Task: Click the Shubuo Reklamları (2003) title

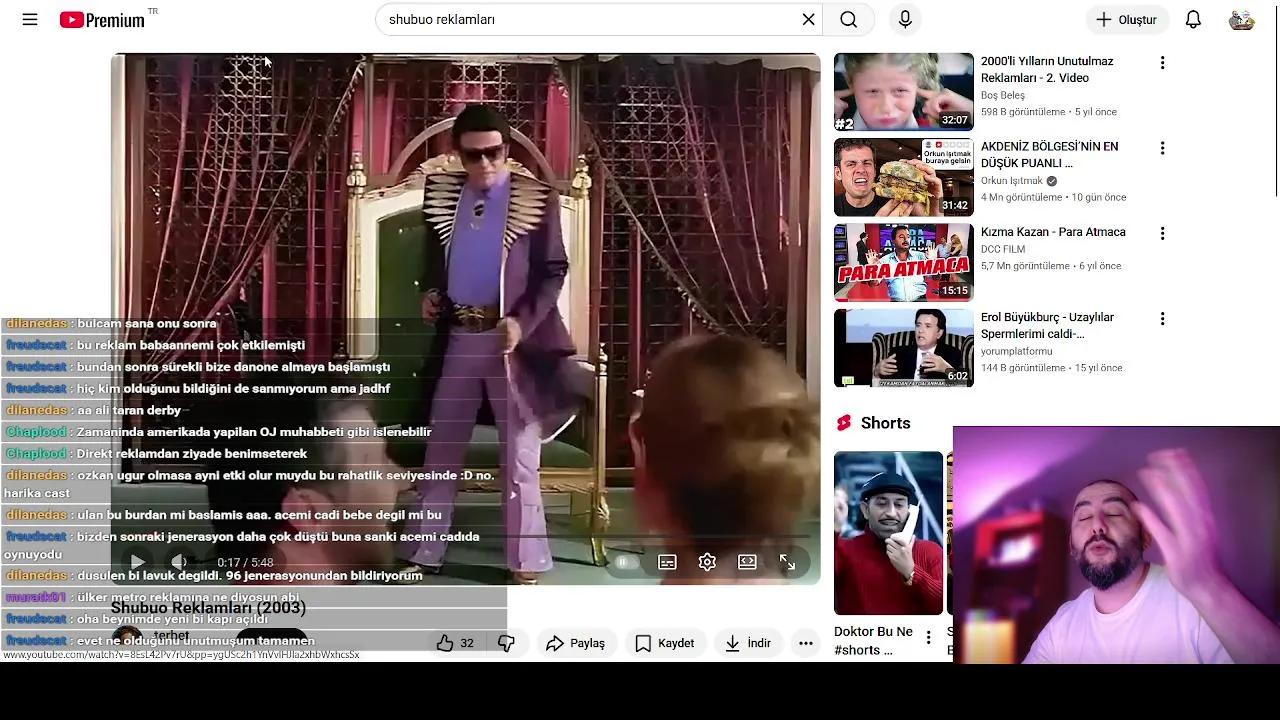Action: coord(208,608)
